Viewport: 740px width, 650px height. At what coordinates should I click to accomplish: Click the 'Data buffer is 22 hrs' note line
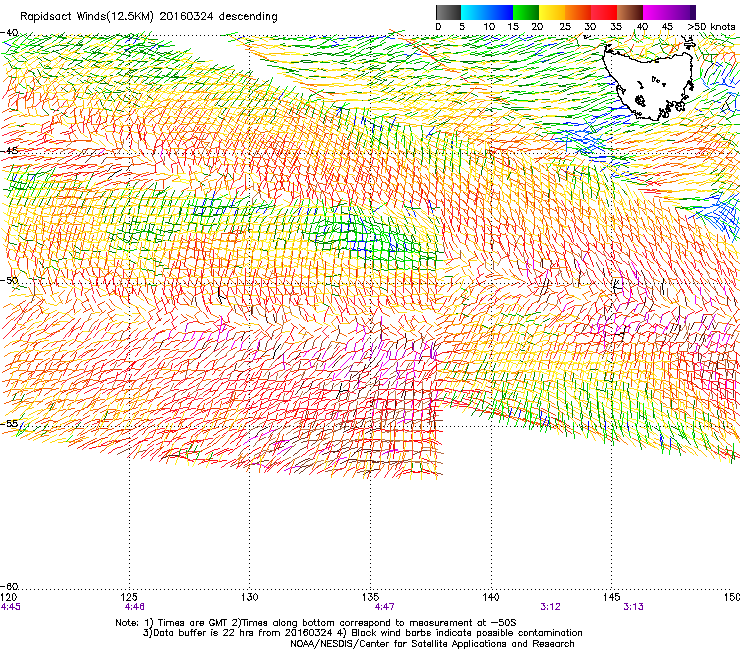click(x=362, y=633)
